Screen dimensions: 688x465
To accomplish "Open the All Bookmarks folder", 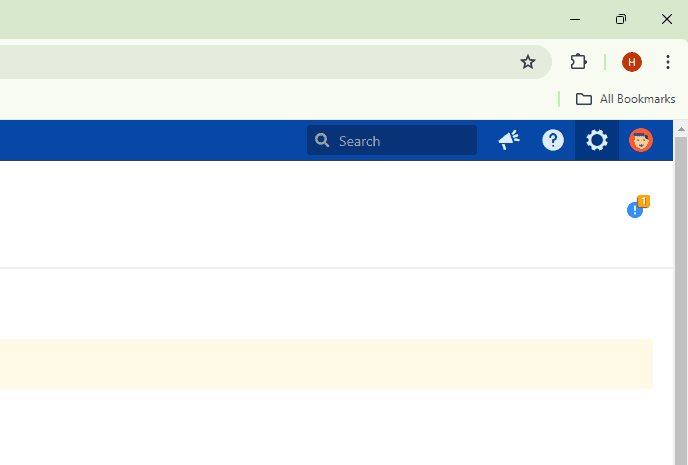I will (626, 99).
